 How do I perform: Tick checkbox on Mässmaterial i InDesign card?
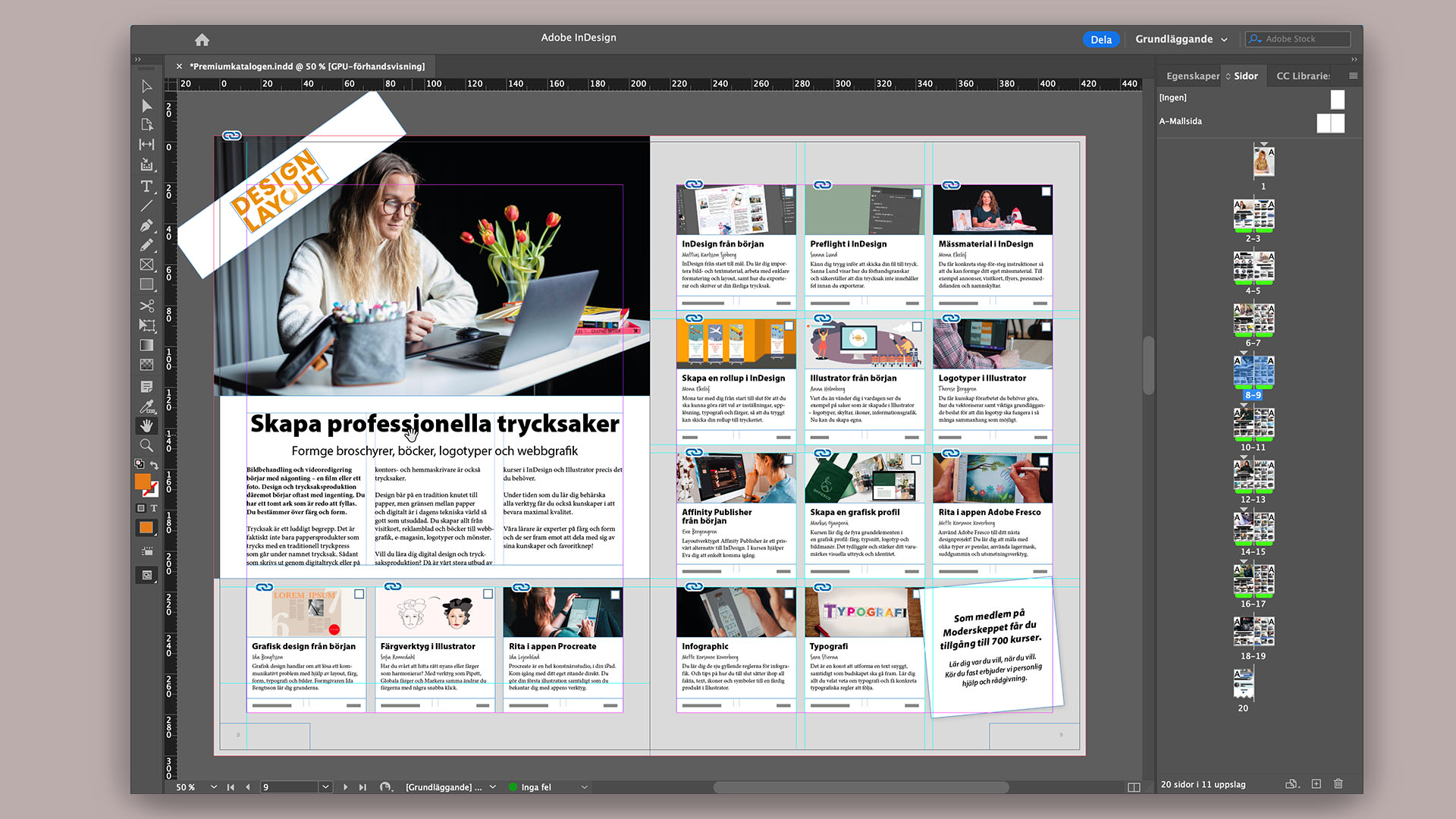click(x=1046, y=191)
